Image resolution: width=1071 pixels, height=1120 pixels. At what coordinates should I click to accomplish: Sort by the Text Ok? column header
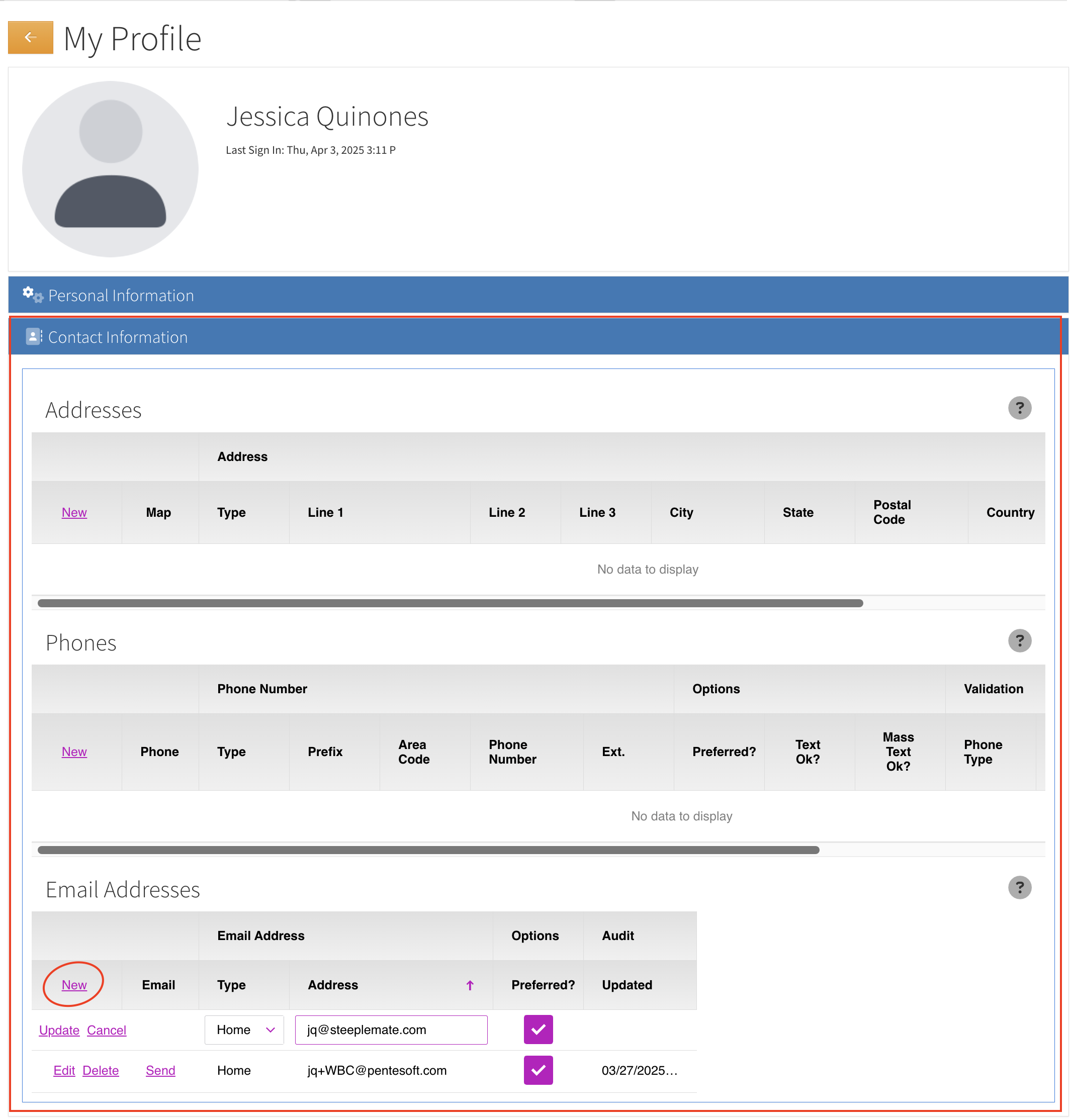tap(810, 752)
